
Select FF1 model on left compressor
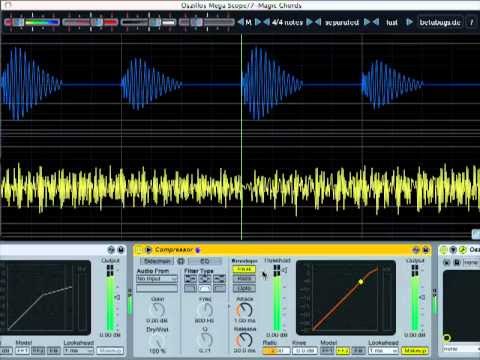click(x=22, y=351)
